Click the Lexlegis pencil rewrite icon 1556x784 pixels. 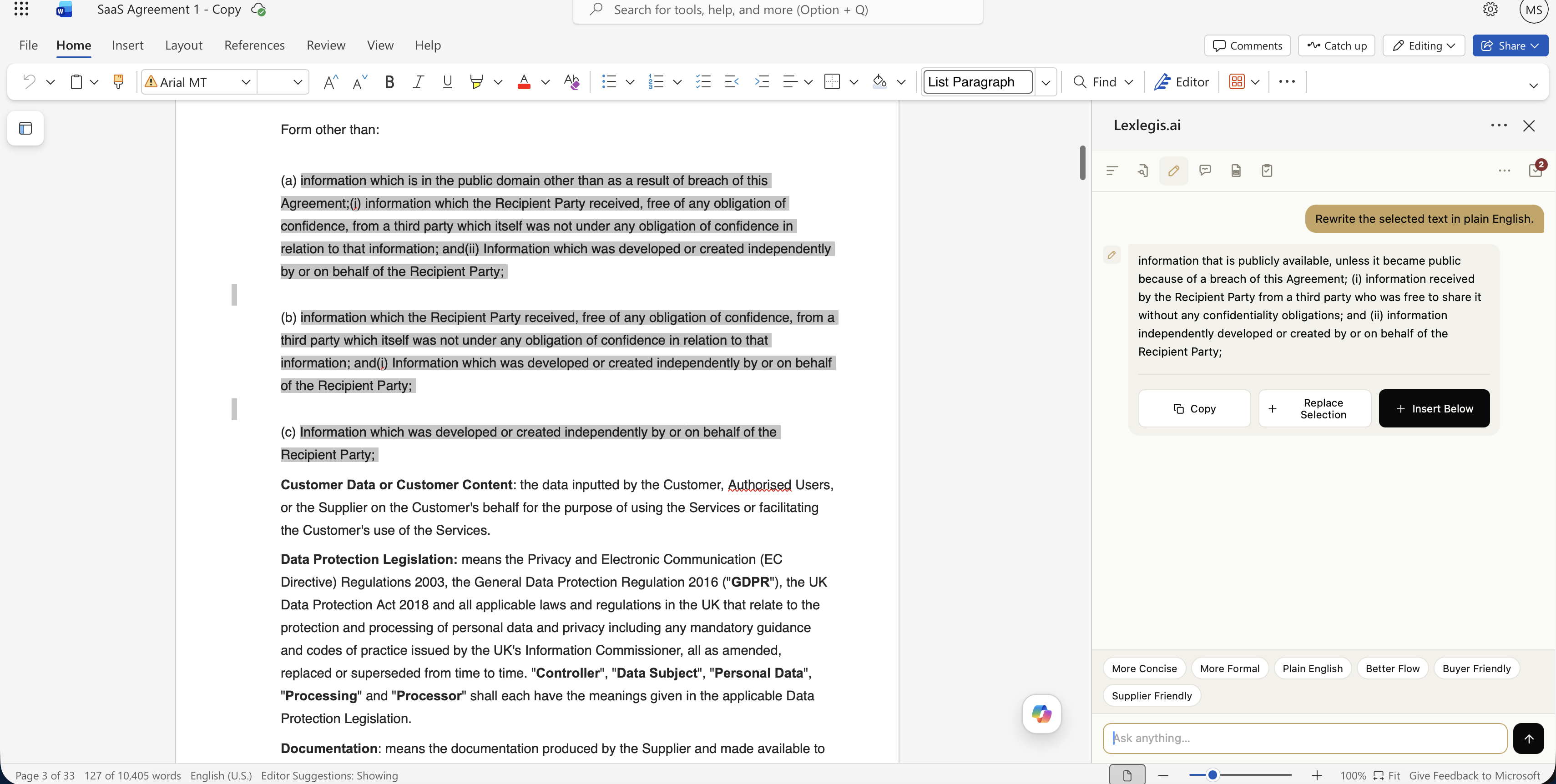tap(1174, 171)
